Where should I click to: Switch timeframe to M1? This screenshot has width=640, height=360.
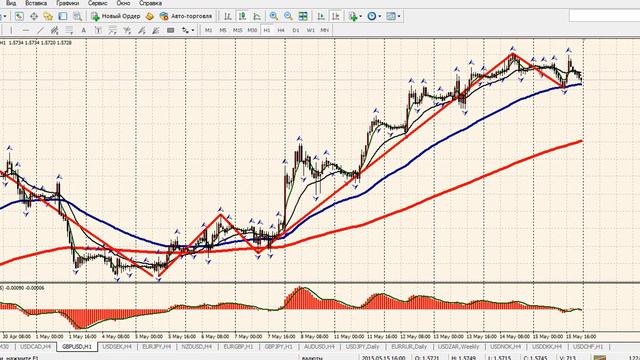coord(209,30)
